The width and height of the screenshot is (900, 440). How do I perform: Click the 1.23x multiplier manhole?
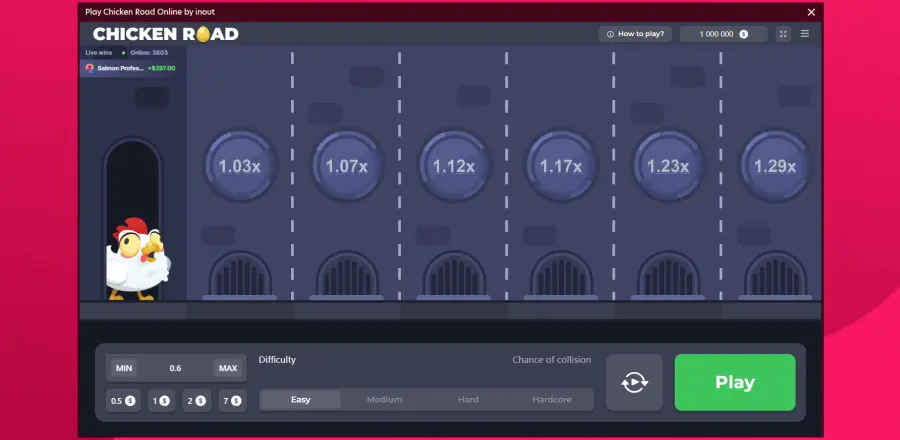[668, 166]
